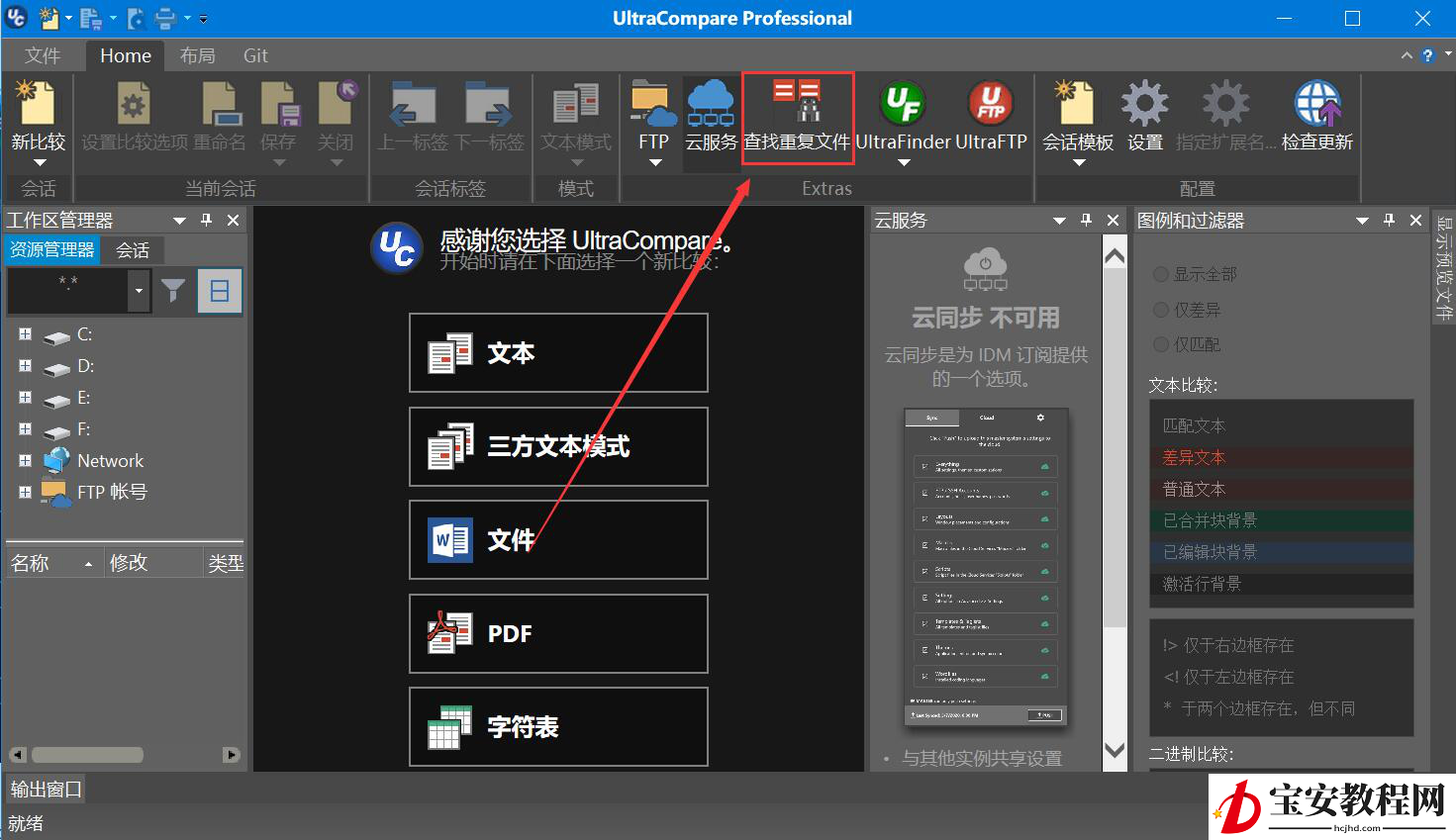Switch to the 资源管理器 tab
Screen dimensions: 1456x840
52,249
